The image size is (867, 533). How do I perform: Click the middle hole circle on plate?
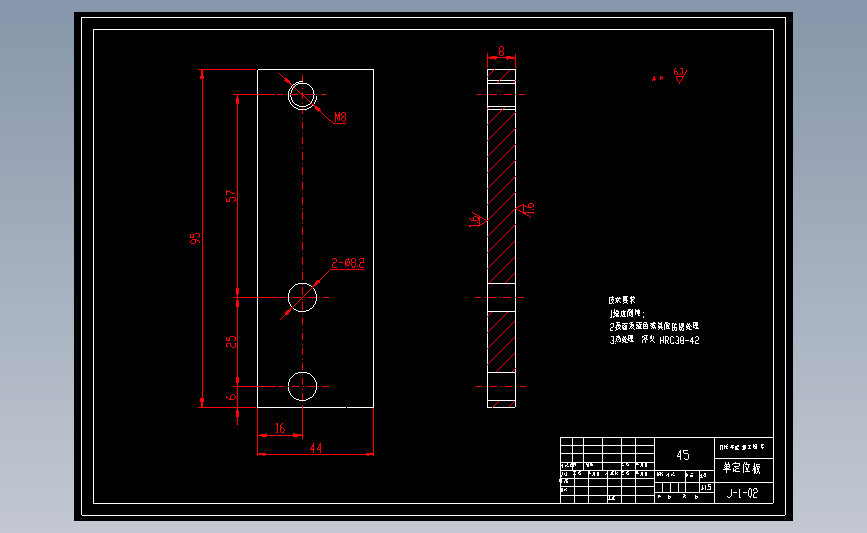tap(302, 297)
